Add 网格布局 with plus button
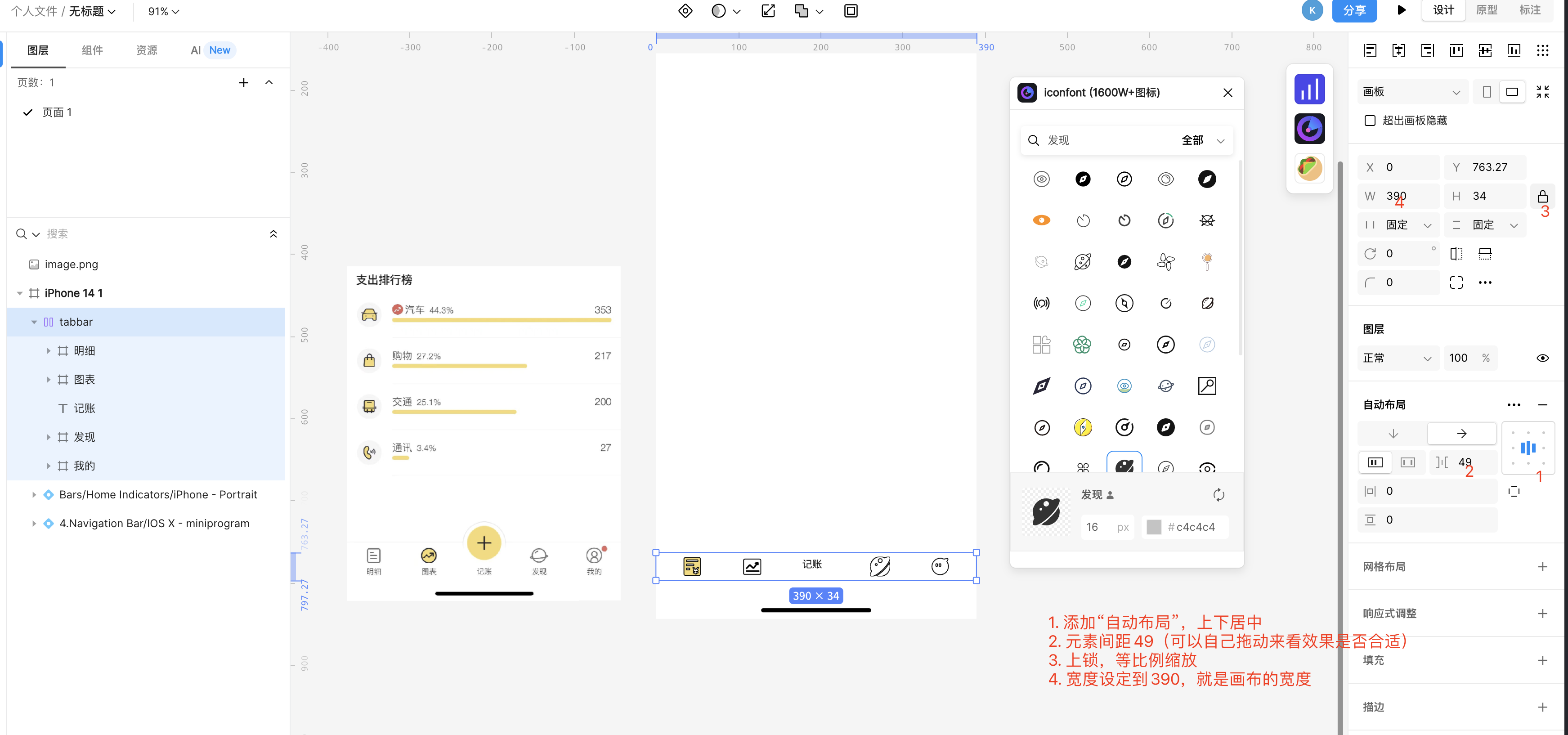The image size is (1568, 735). click(1542, 567)
